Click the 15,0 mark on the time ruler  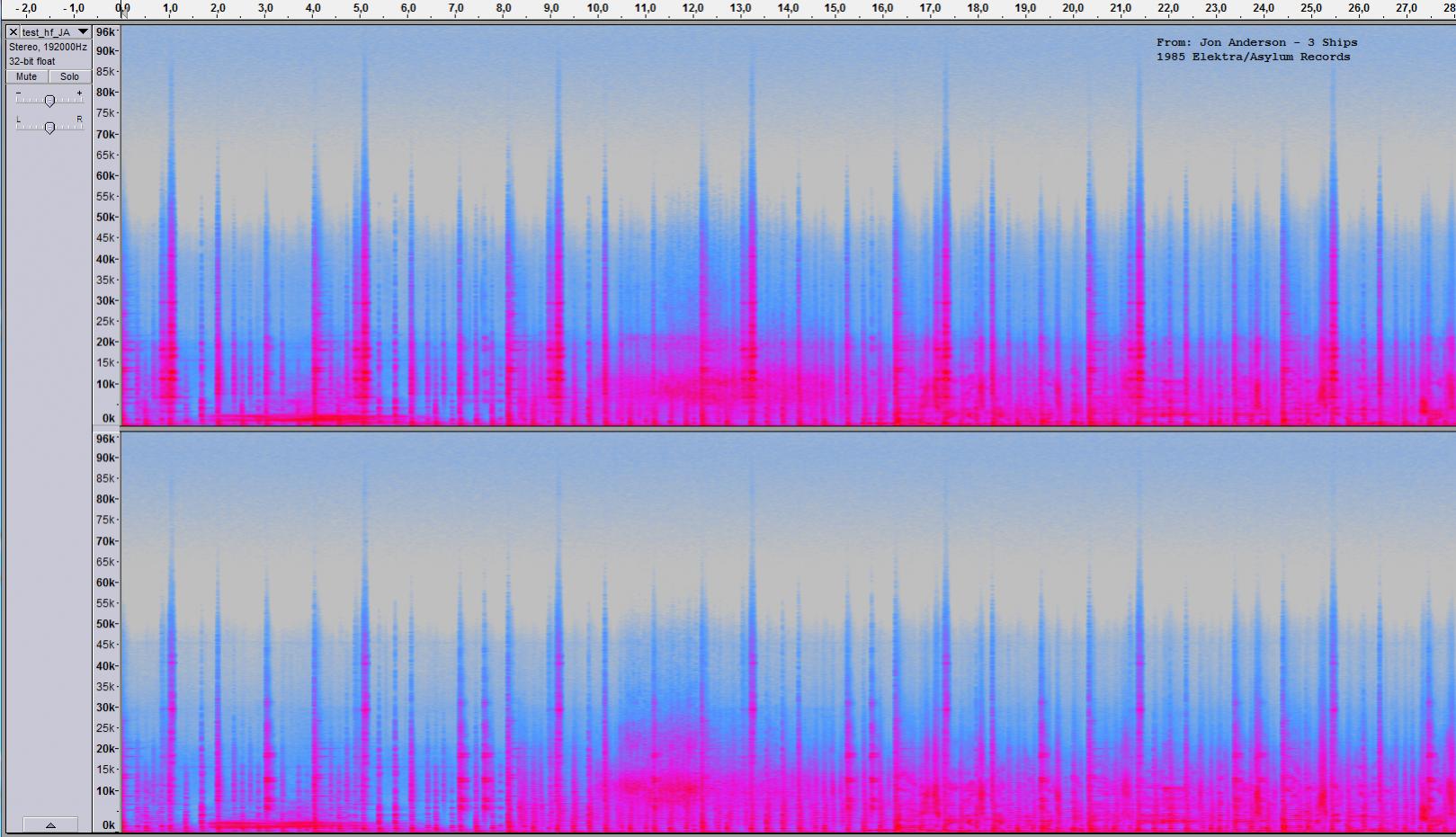click(x=835, y=8)
